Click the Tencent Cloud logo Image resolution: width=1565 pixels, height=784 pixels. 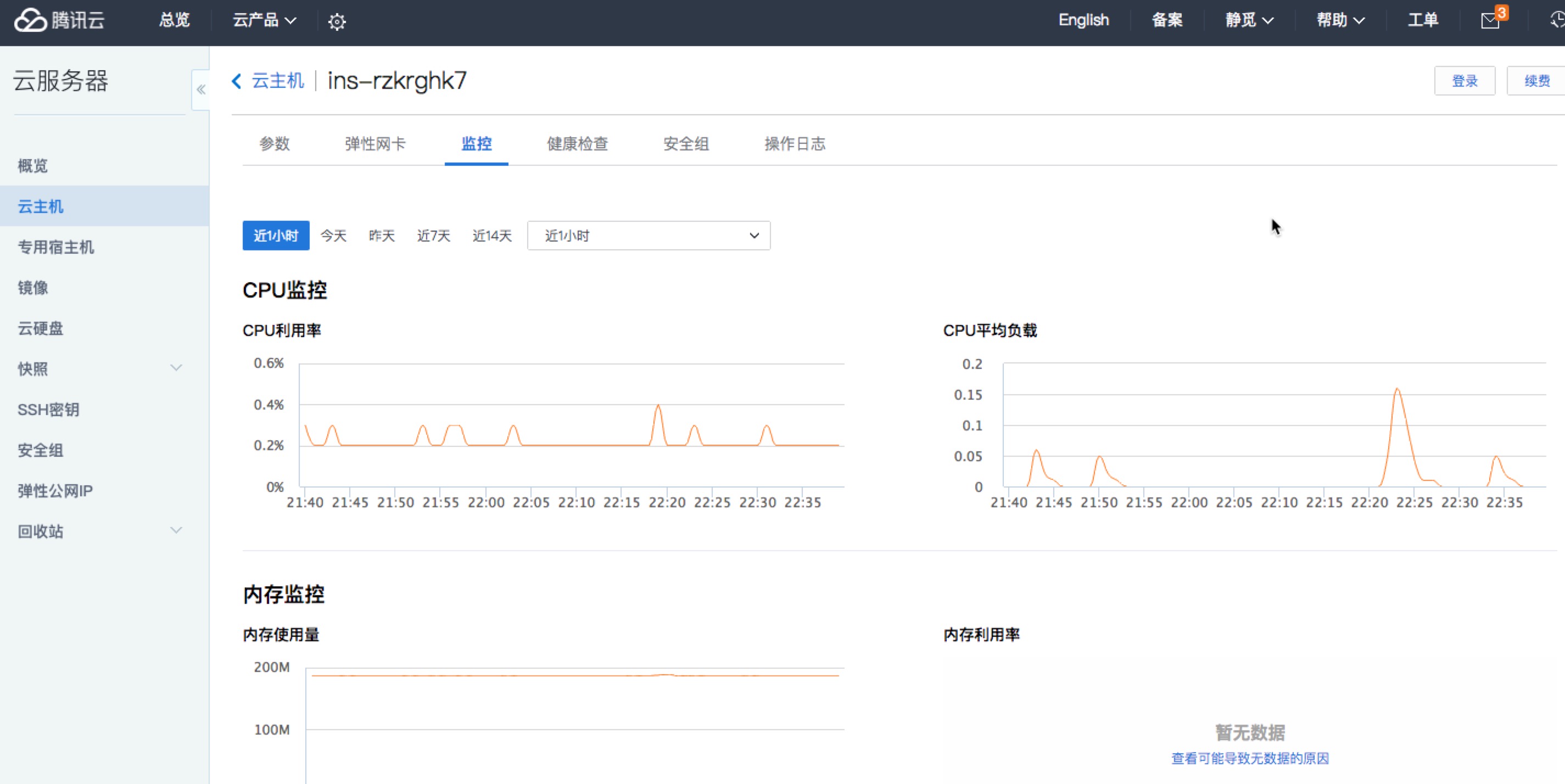[59, 20]
